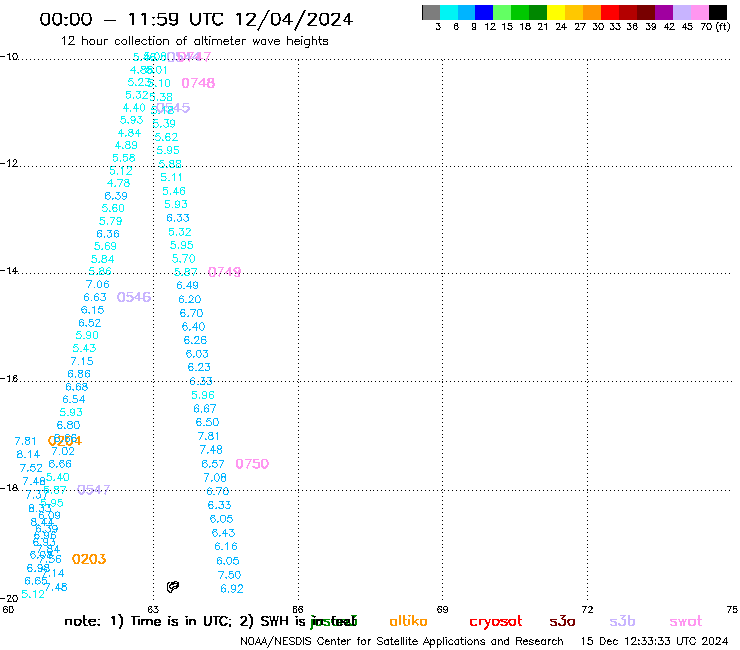This screenshot has height=650, width=740.
Task: Click the '70 (ft)' legend scale label
Action: (715, 27)
